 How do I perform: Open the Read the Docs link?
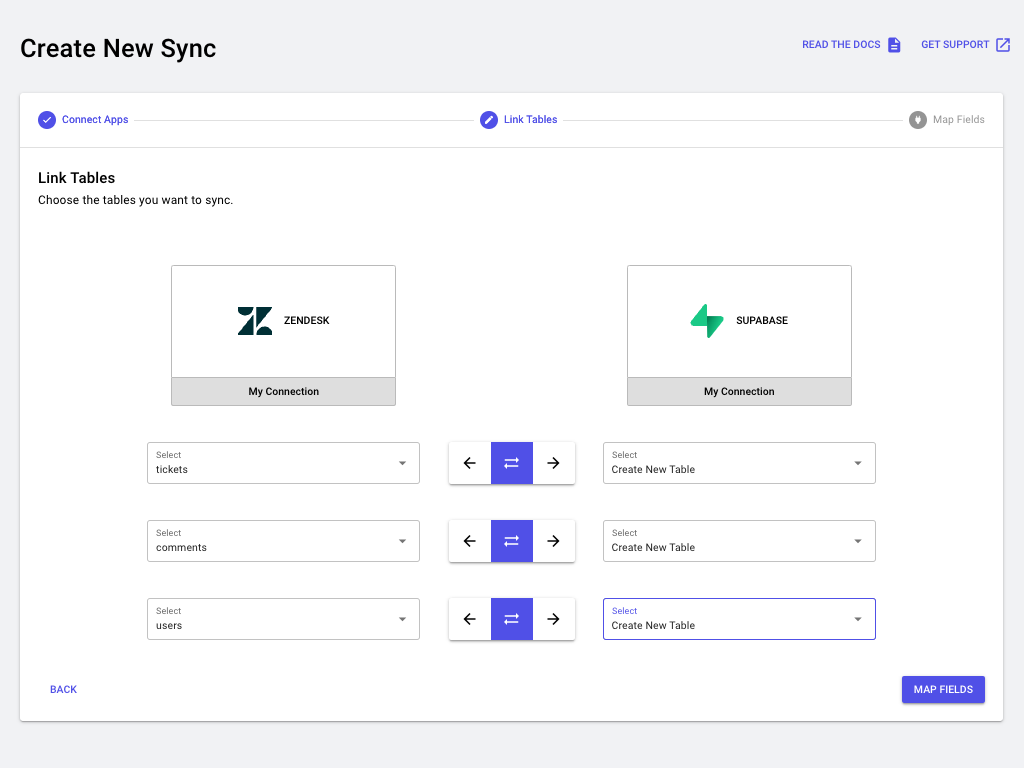(841, 45)
